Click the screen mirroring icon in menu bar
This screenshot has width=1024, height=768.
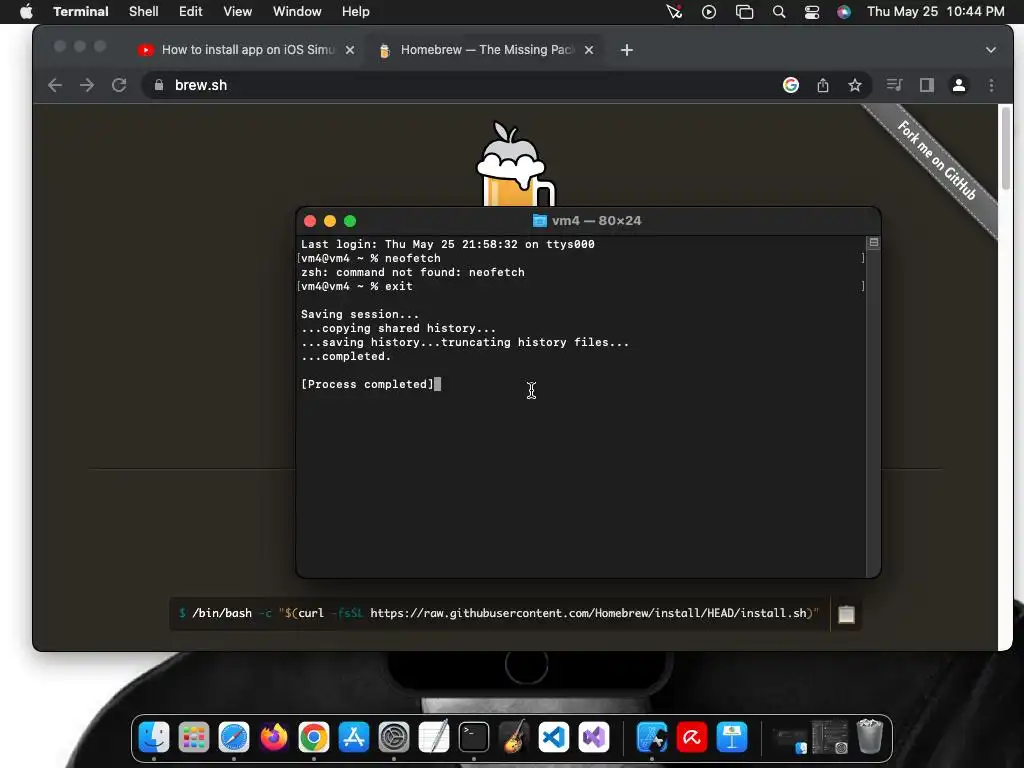click(x=744, y=12)
